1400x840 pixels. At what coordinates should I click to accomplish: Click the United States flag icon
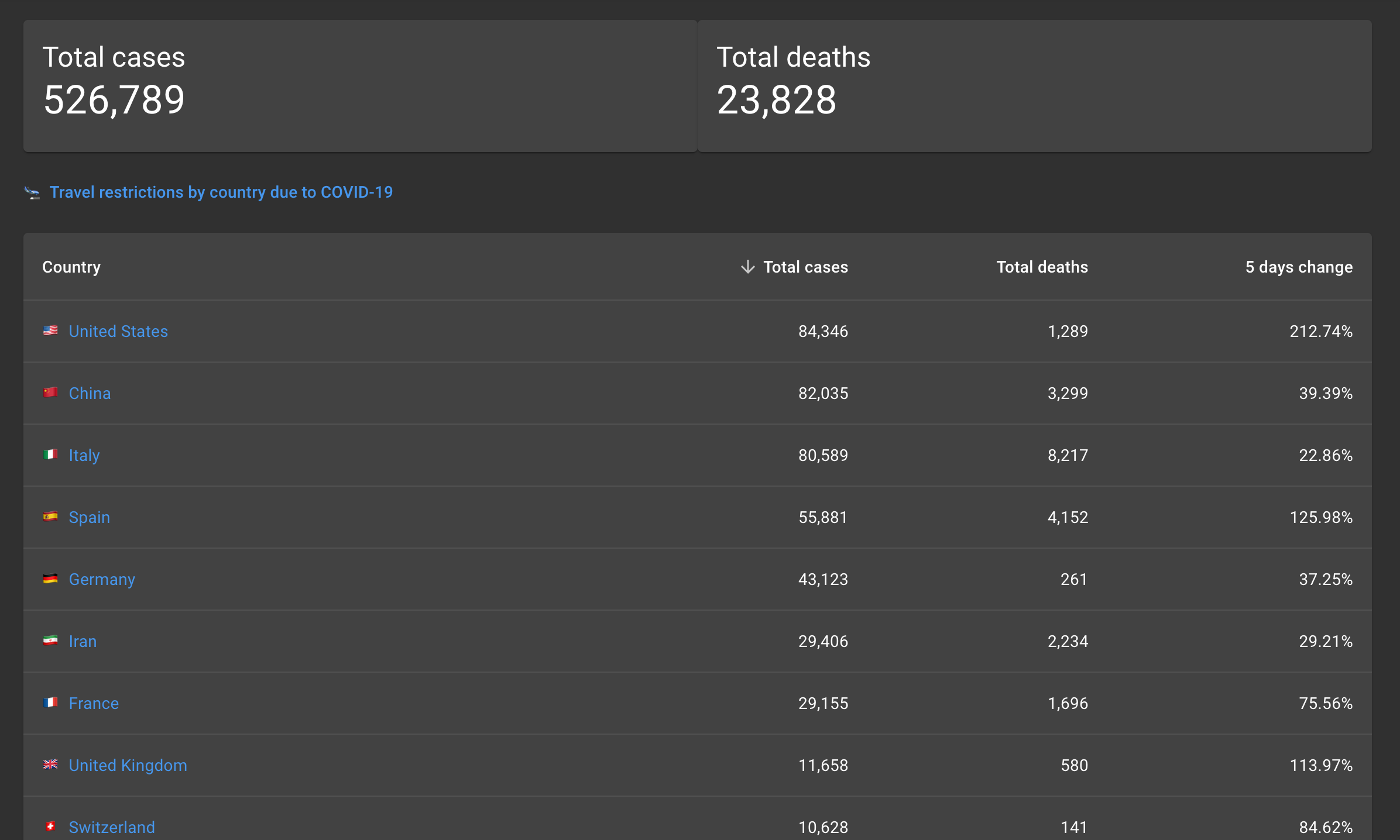(51, 331)
